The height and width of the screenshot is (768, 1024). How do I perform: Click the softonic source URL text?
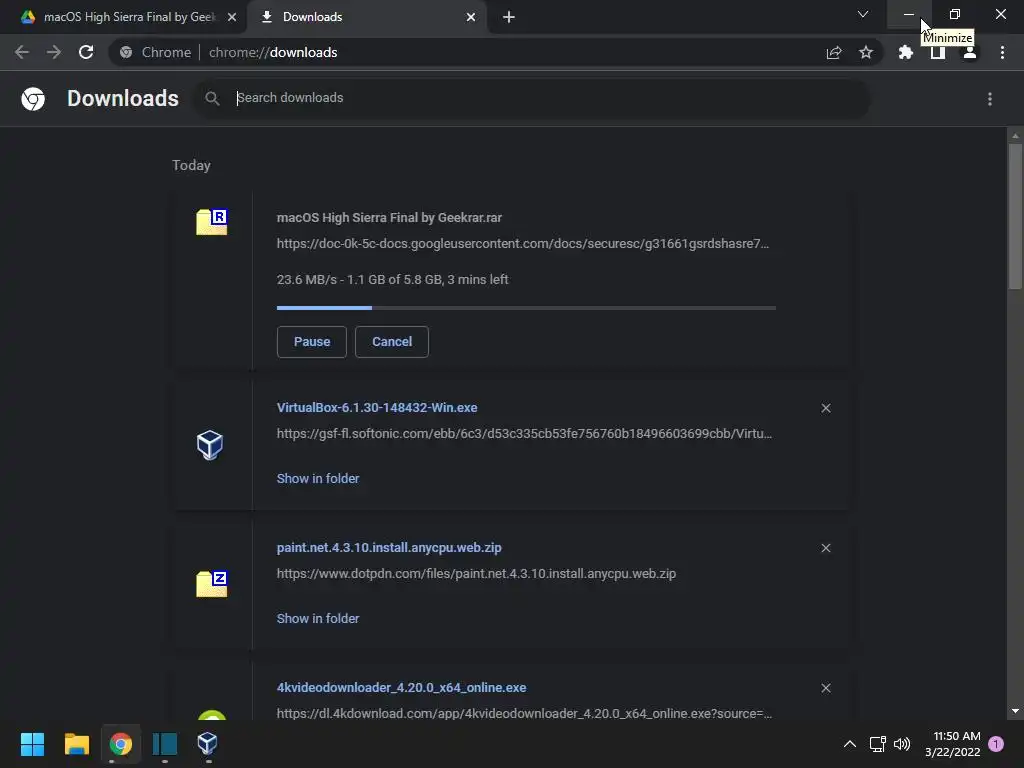[524, 434]
